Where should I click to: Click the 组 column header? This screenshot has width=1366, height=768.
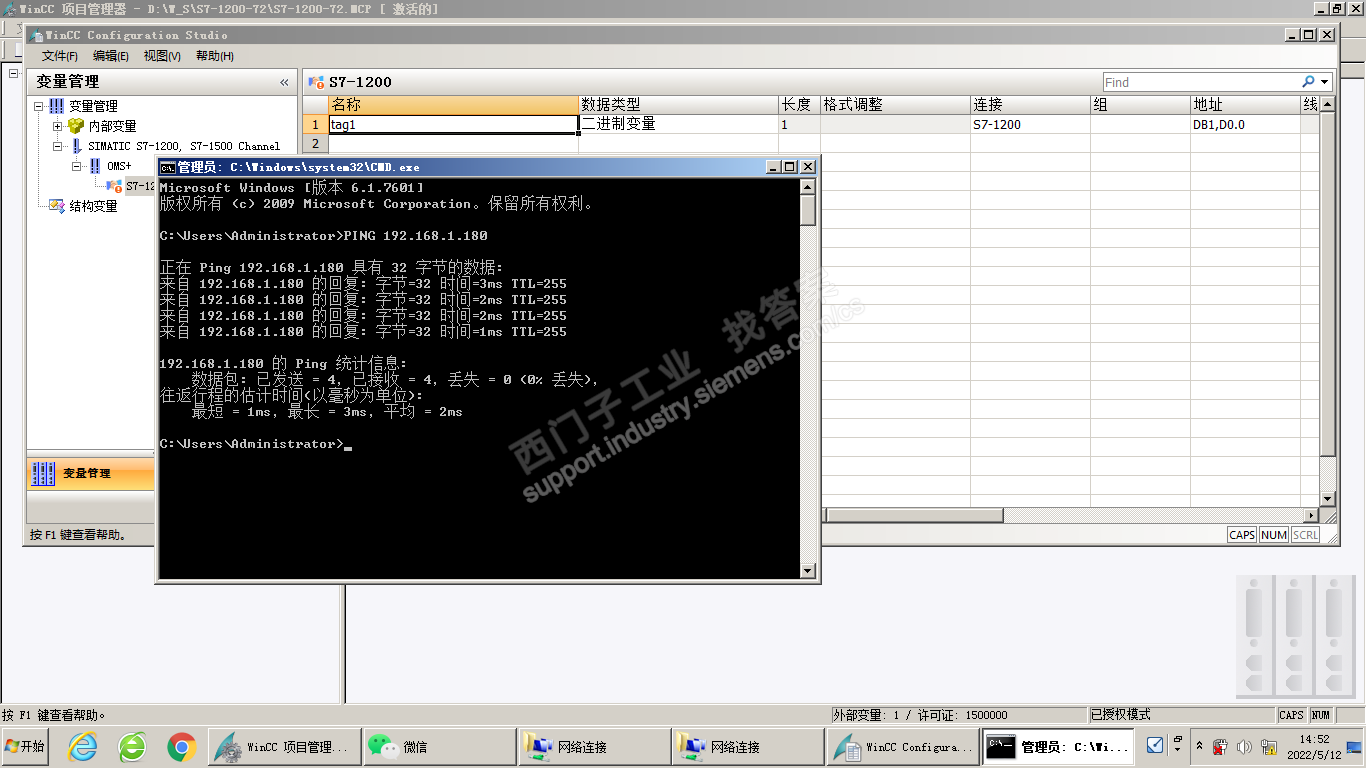[x=1140, y=105]
